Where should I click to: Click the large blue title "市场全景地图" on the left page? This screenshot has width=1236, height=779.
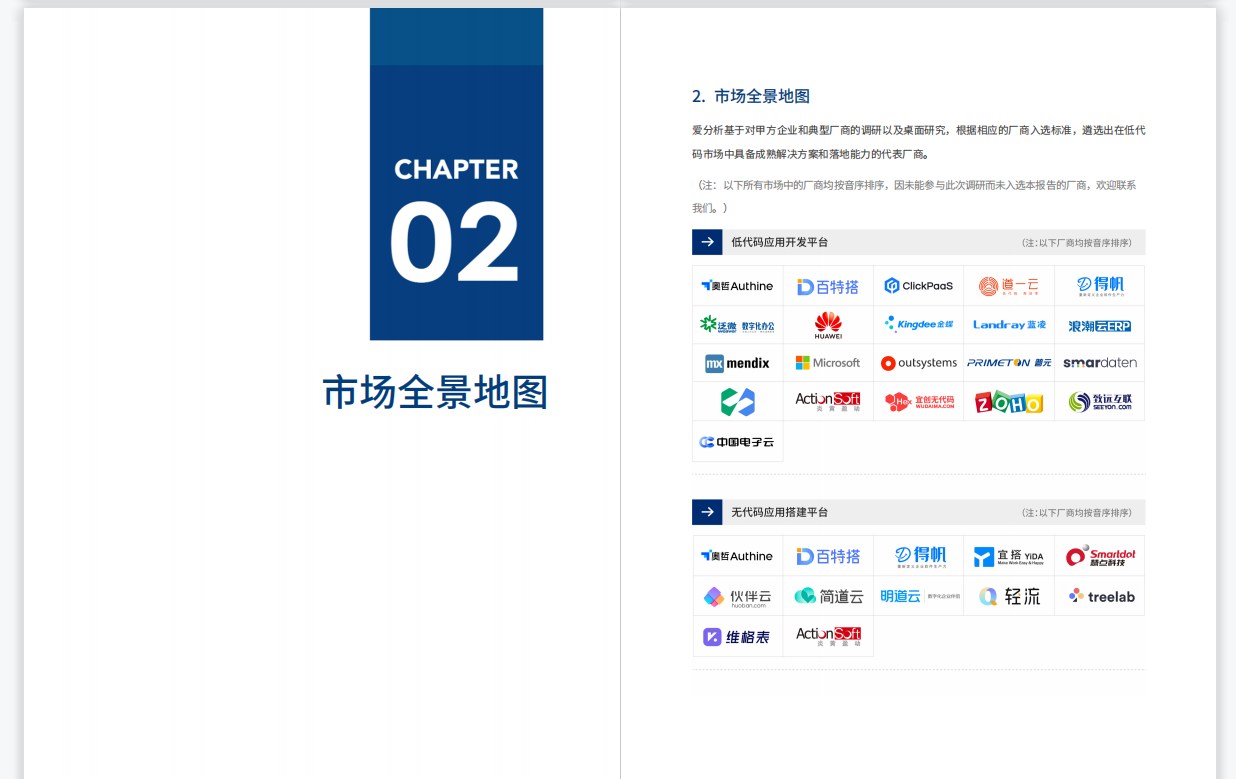pyautogui.click(x=435, y=392)
